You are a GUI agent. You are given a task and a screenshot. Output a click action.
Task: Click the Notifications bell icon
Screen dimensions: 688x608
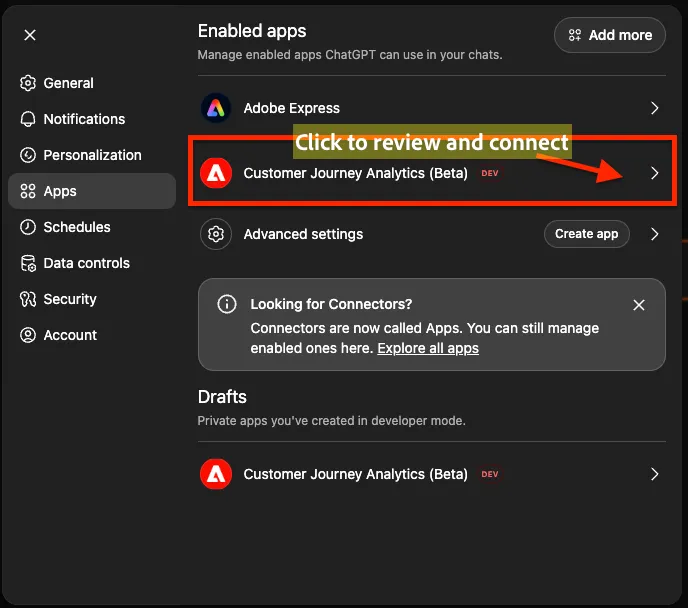pyautogui.click(x=28, y=119)
